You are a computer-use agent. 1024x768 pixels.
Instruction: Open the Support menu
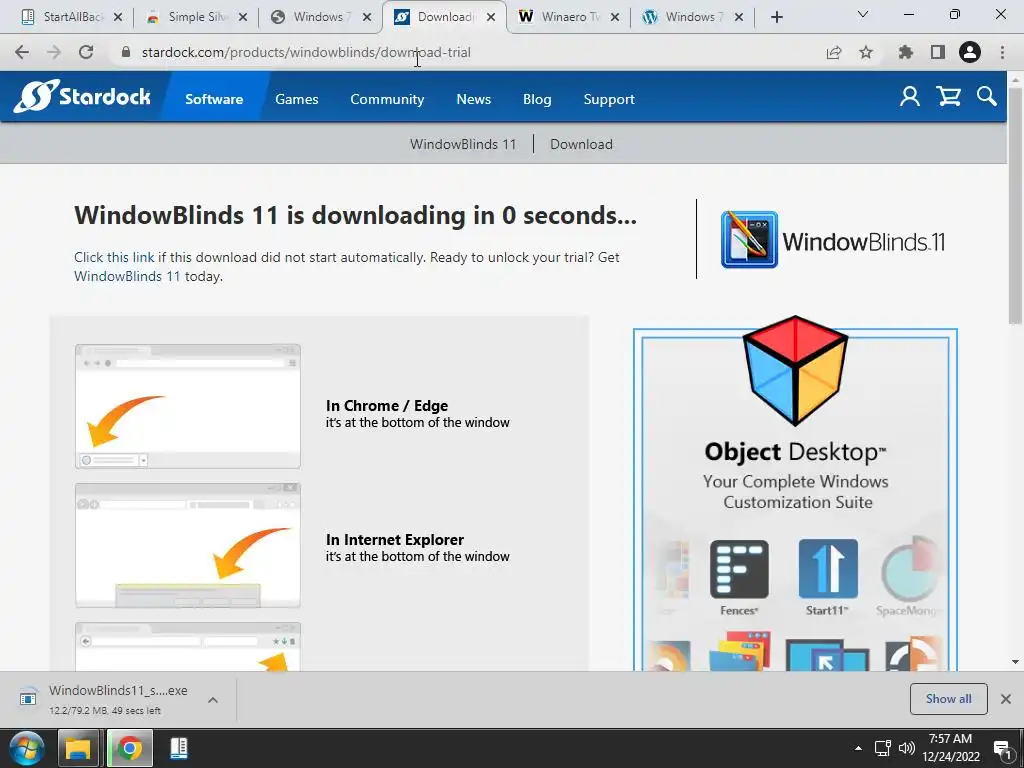pyautogui.click(x=609, y=99)
